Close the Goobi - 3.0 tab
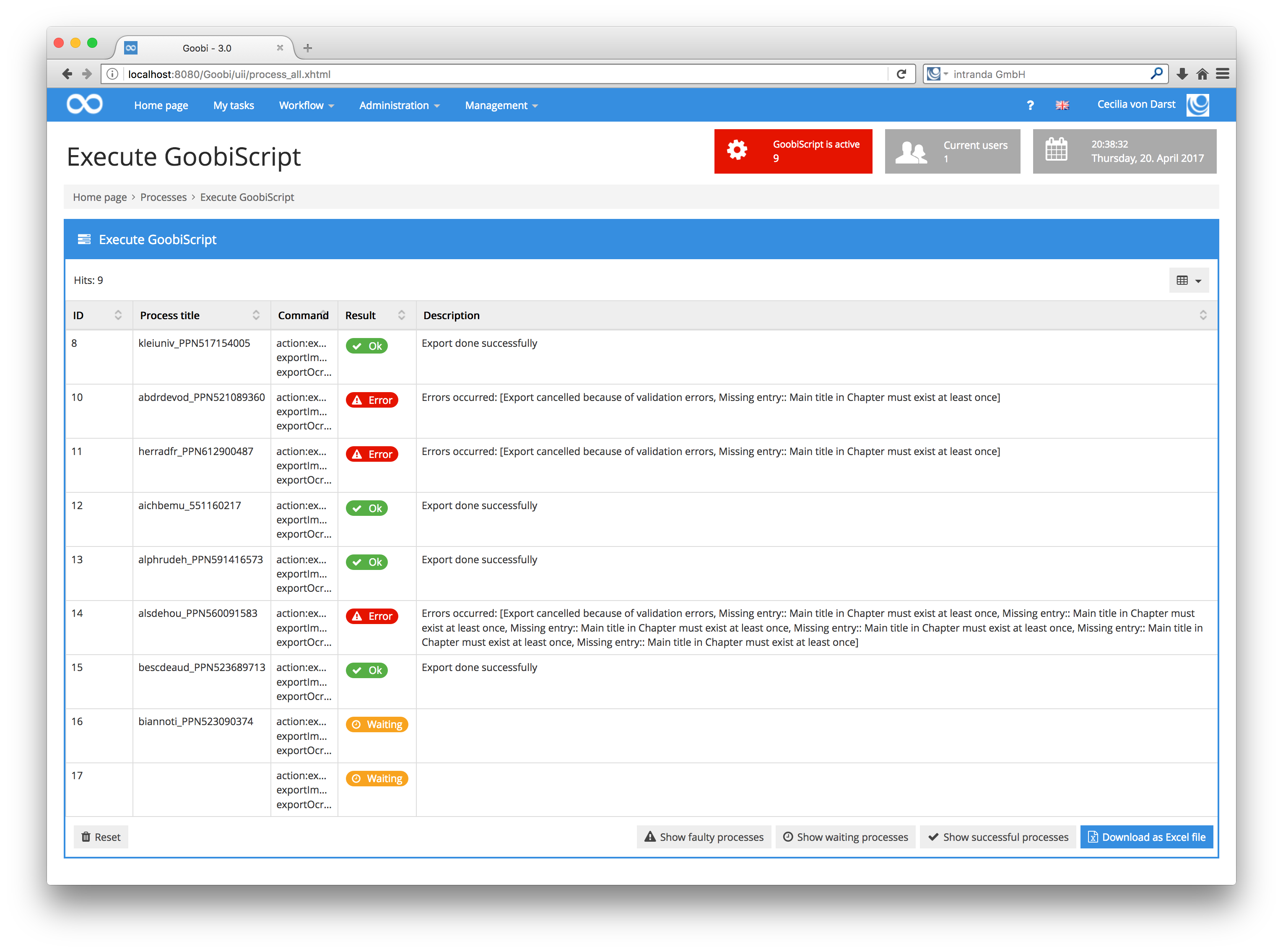1283x952 pixels. click(280, 48)
